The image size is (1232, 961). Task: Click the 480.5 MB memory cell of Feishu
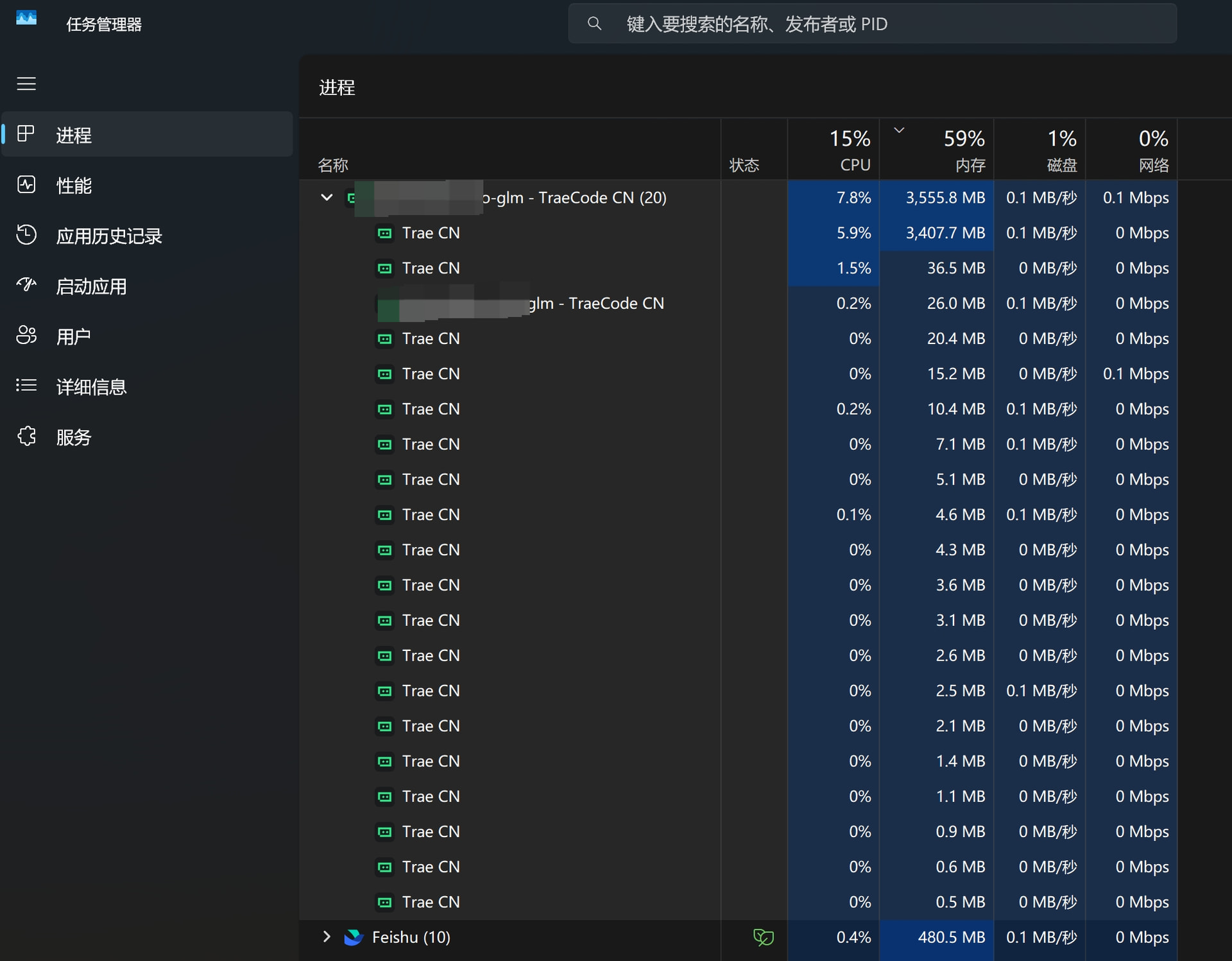[936, 937]
